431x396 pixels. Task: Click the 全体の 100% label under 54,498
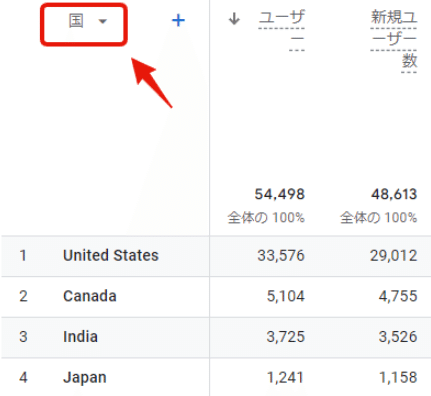pyautogui.click(x=266, y=218)
